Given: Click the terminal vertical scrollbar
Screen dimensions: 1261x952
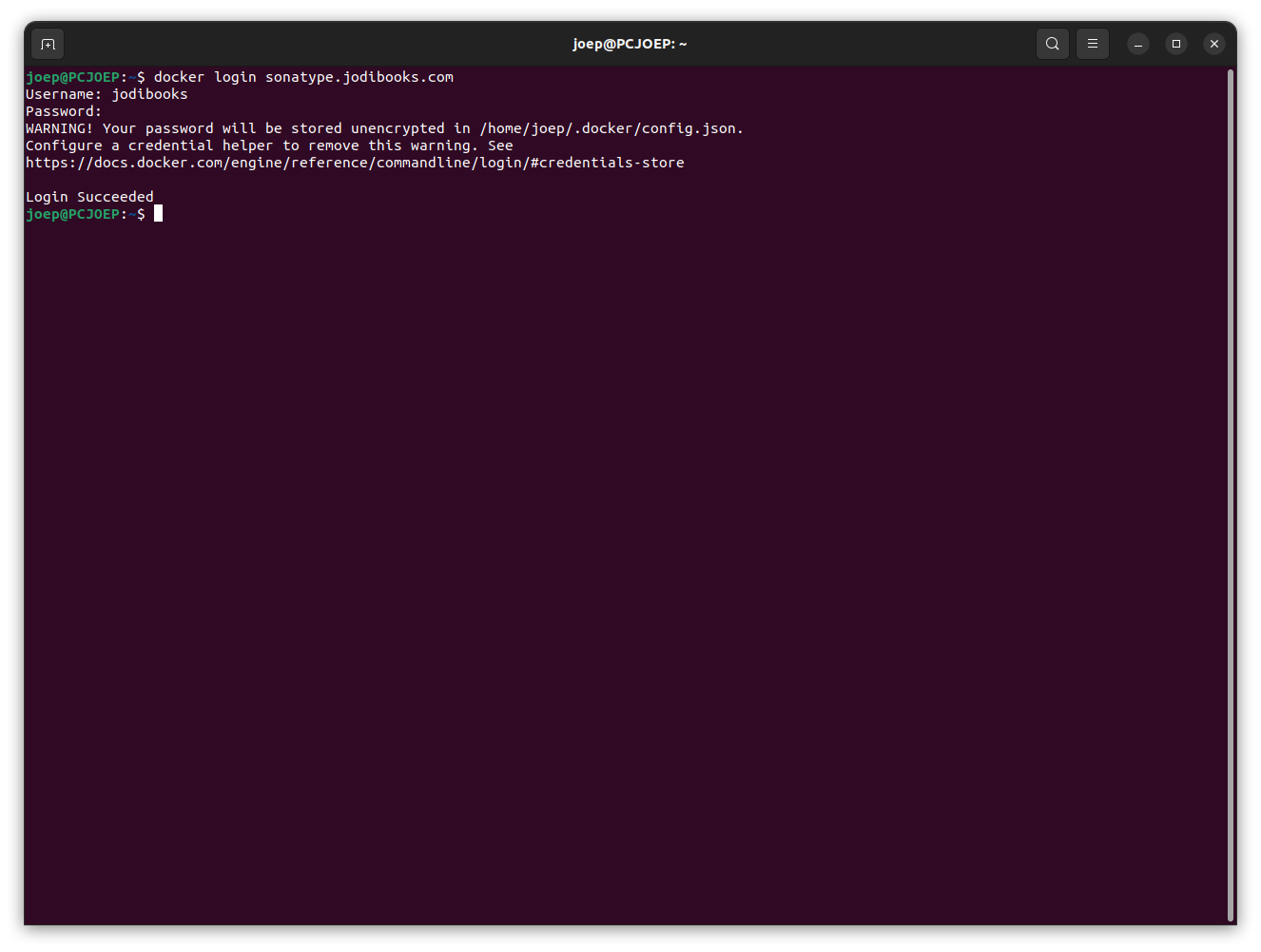Looking at the screenshot, I should 1231,495.
